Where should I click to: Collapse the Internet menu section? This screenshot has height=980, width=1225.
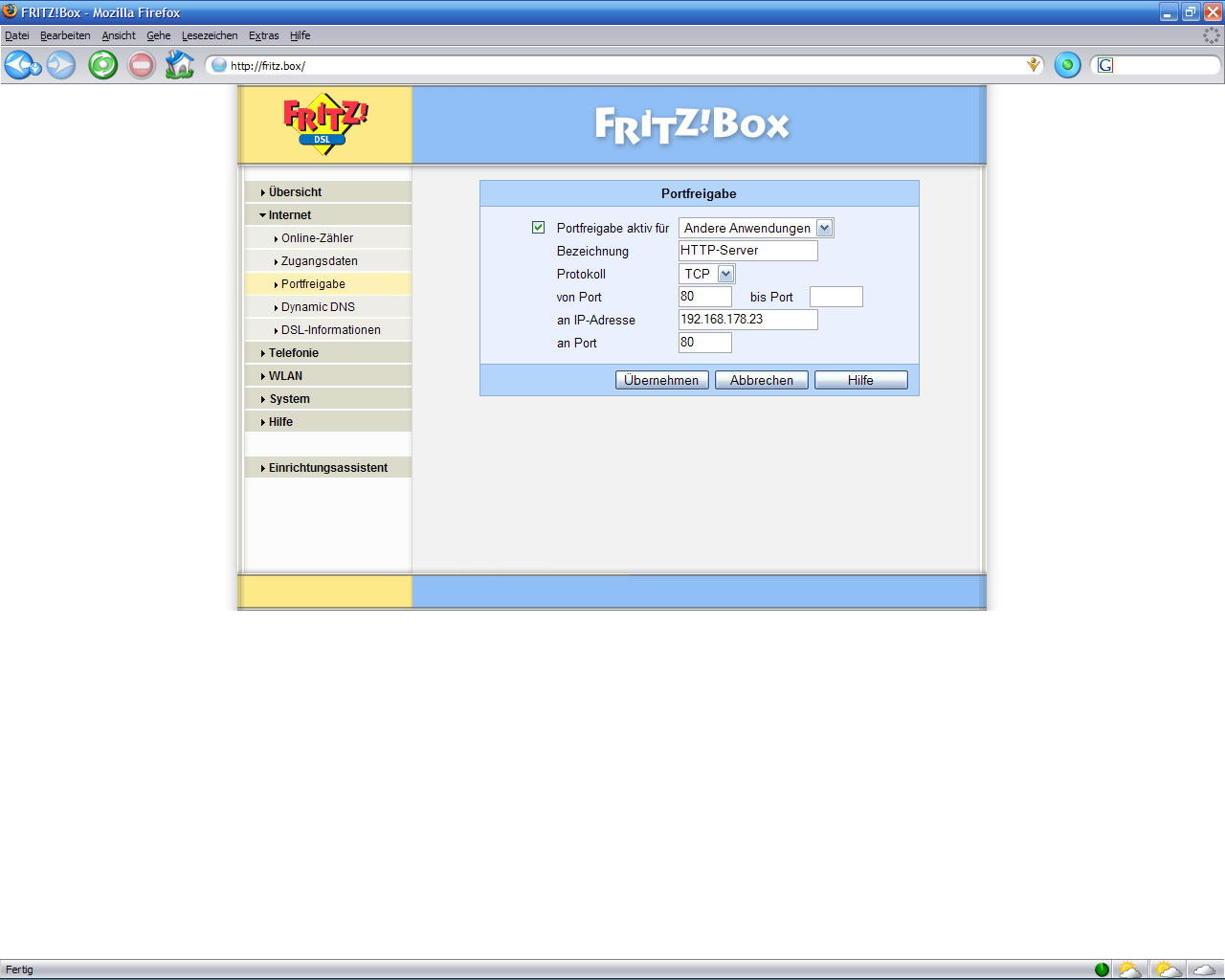point(327,215)
